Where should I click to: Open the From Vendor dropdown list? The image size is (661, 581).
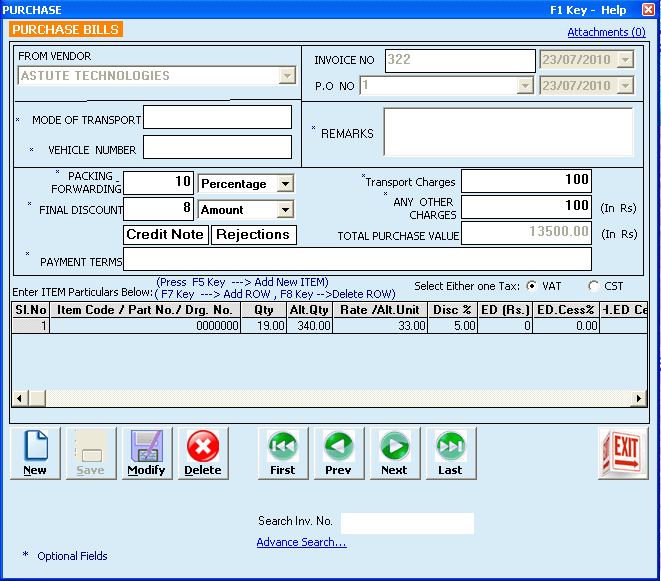(287, 76)
